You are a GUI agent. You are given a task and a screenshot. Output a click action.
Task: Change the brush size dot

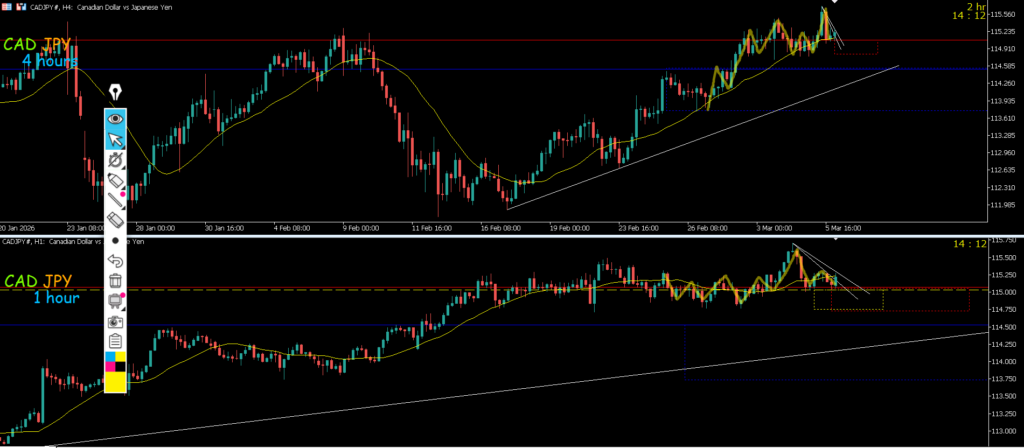click(x=116, y=241)
